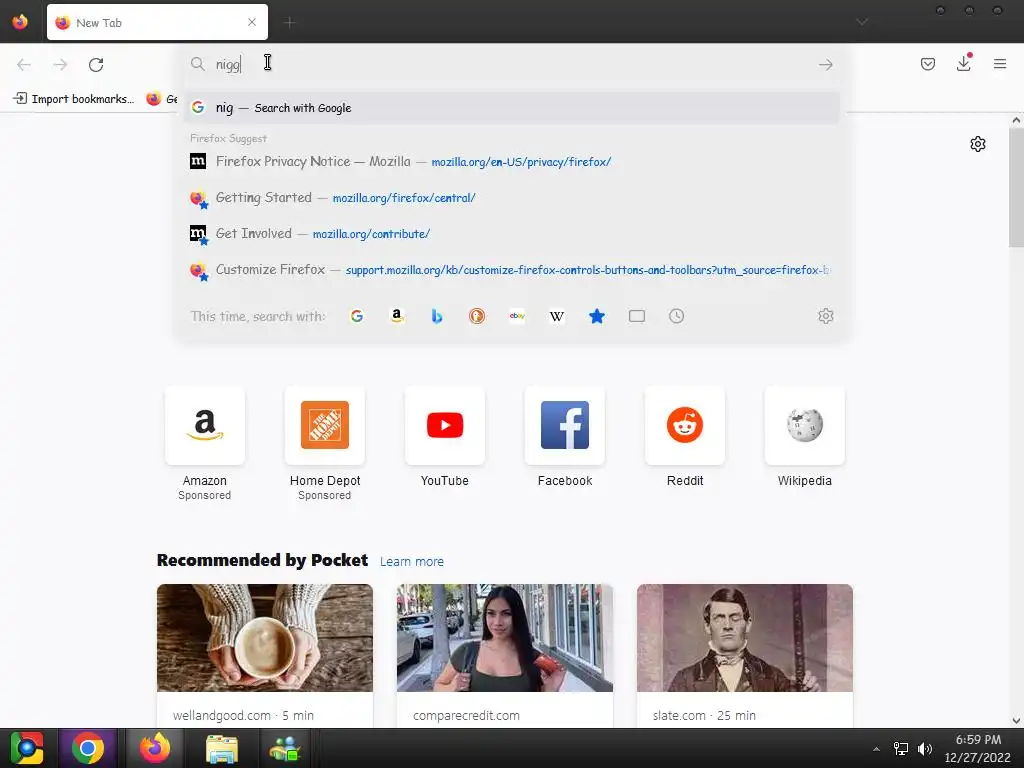This screenshot has width=1024, height=768.
Task: Expand the list all tabs chevron
Action: coord(862,22)
